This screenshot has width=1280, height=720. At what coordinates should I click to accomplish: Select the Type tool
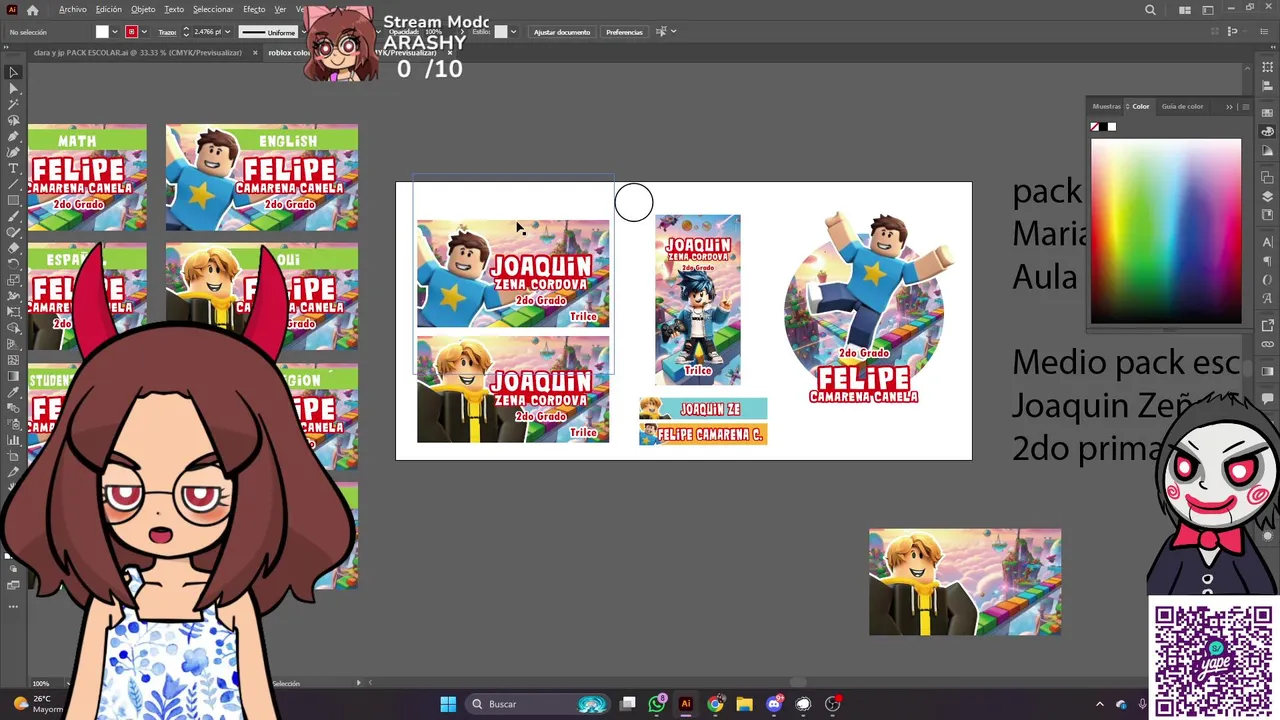tap(13, 168)
